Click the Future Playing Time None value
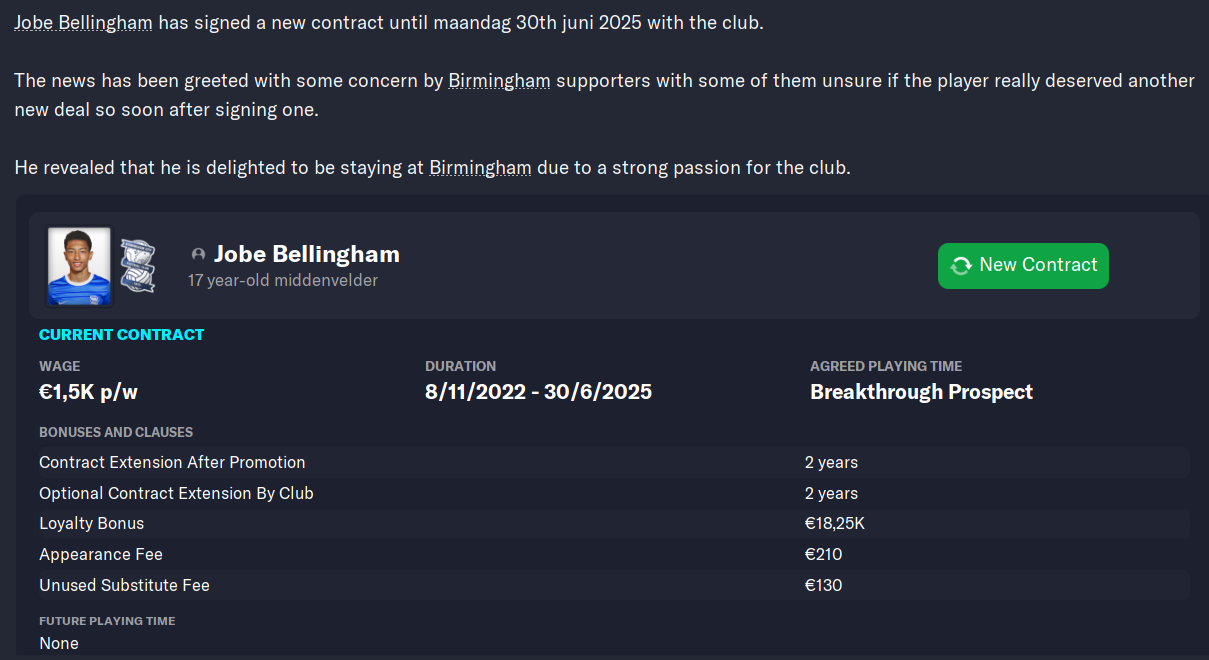 pos(59,643)
